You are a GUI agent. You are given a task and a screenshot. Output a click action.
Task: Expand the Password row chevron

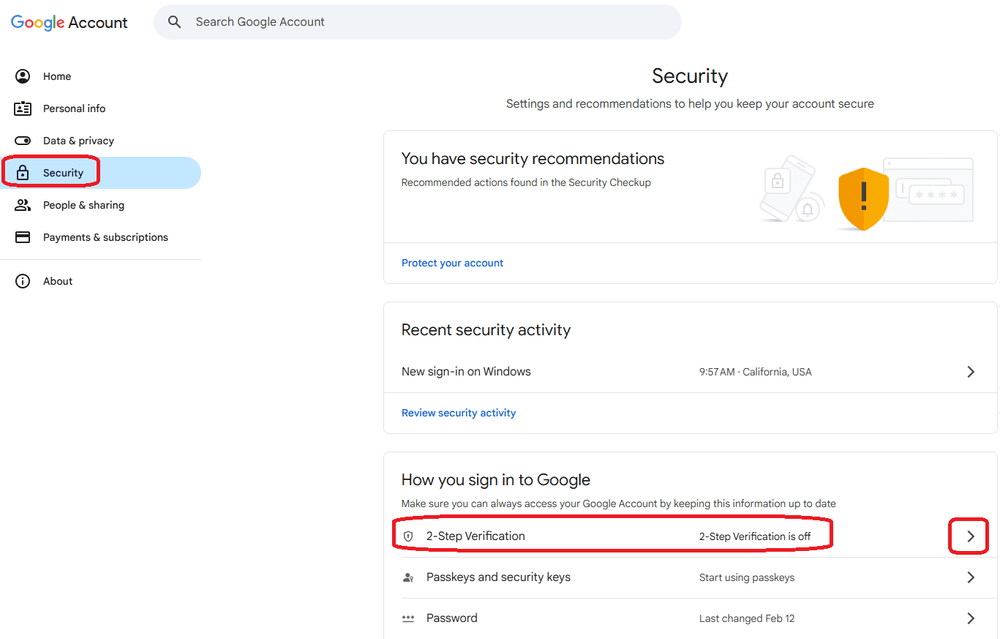coord(970,619)
